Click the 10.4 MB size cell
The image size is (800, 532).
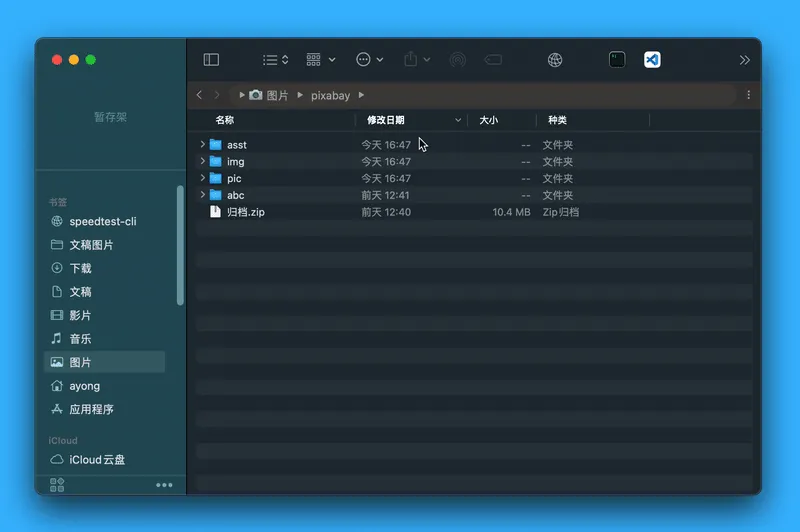click(x=511, y=212)
